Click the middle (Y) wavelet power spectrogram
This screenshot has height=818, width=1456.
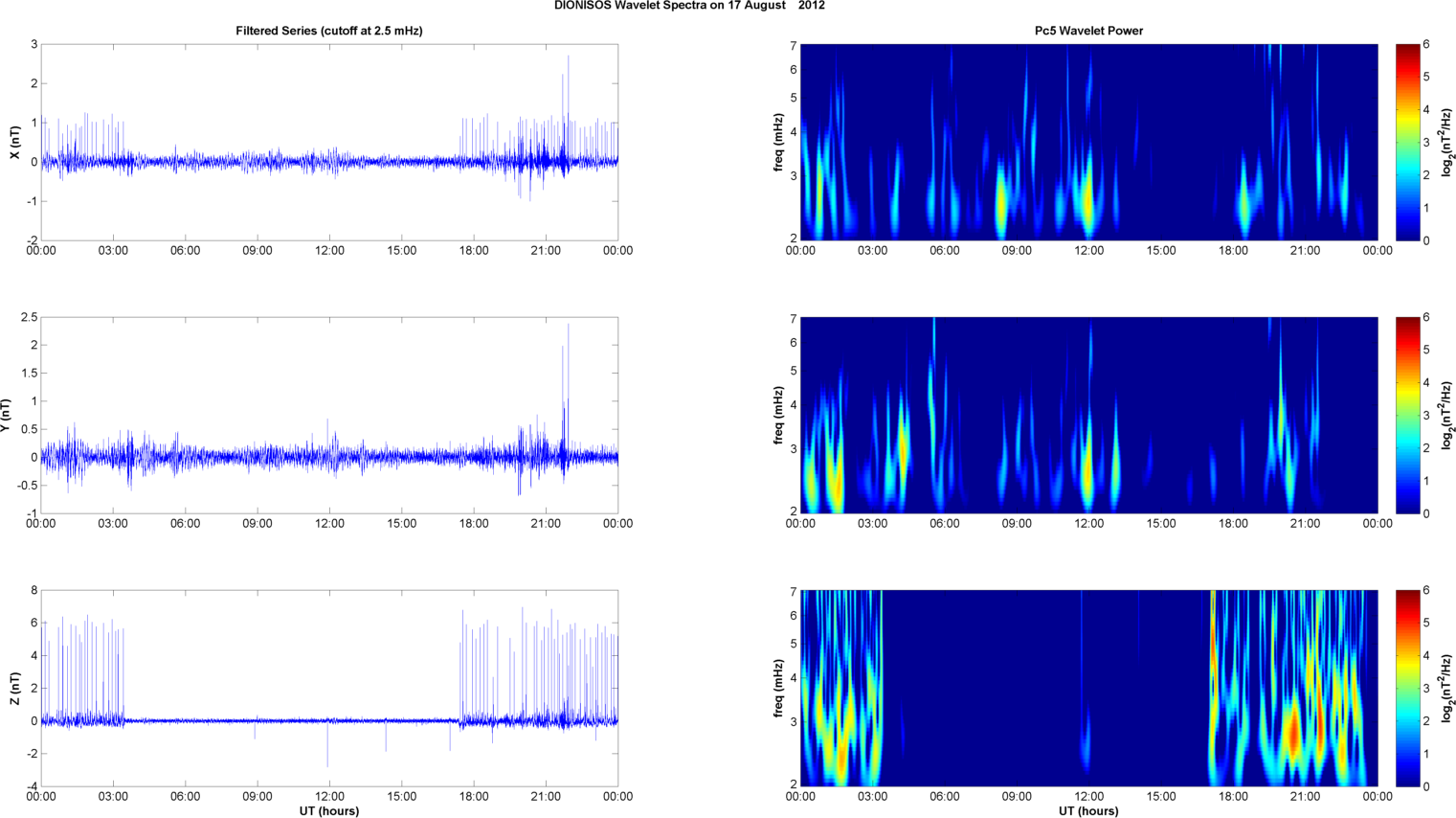[x=1088, y=416]
